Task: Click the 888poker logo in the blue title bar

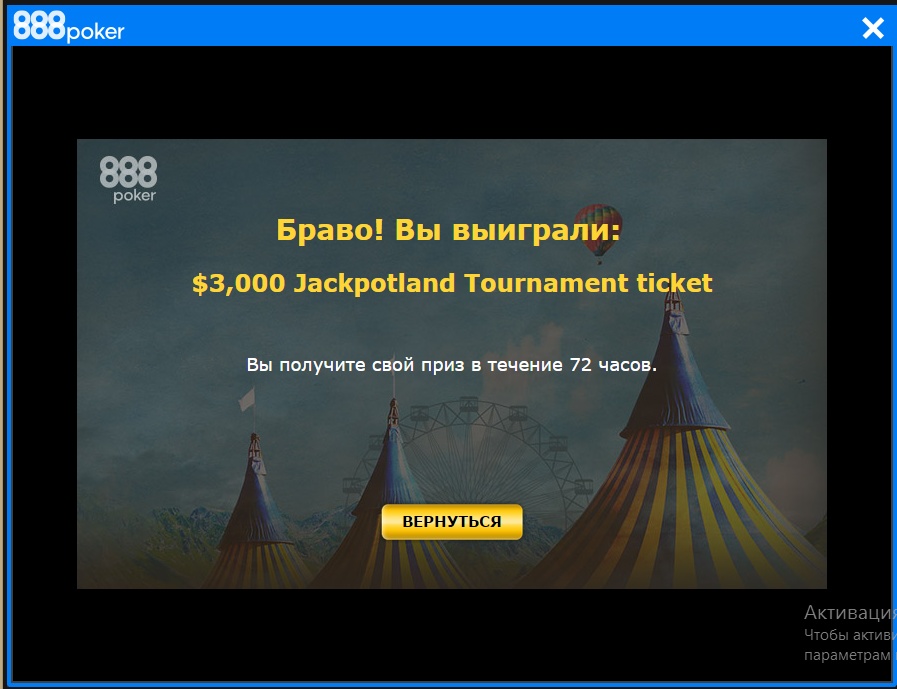Action: (69, 27)
